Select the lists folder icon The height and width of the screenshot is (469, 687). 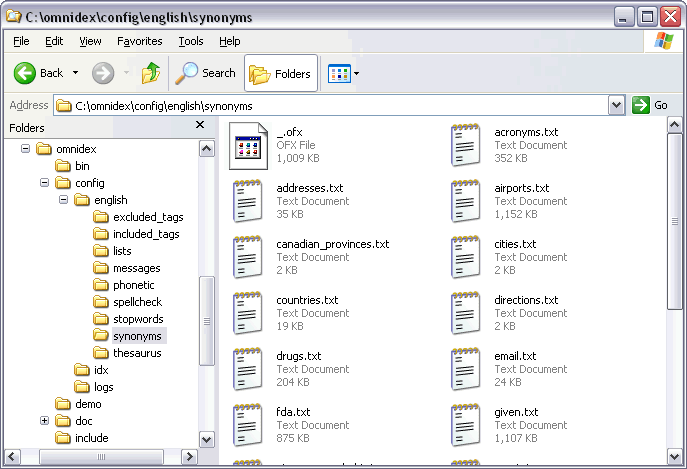coord(101,251)
